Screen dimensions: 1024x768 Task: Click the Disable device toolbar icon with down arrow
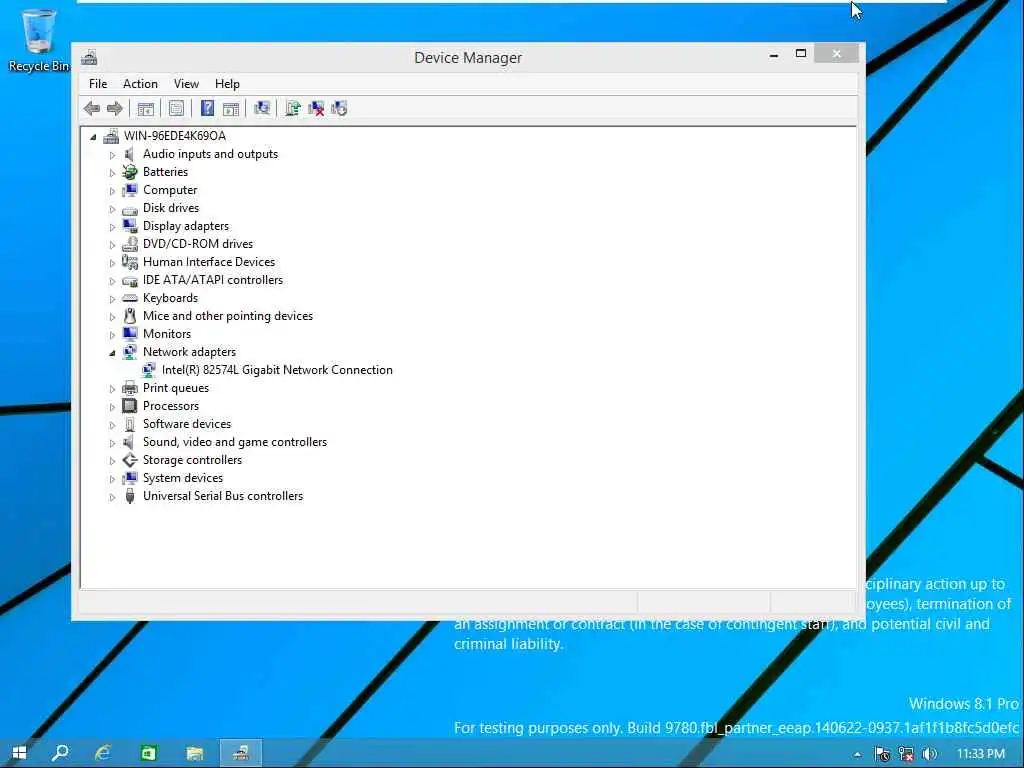[x=339, y=108]
